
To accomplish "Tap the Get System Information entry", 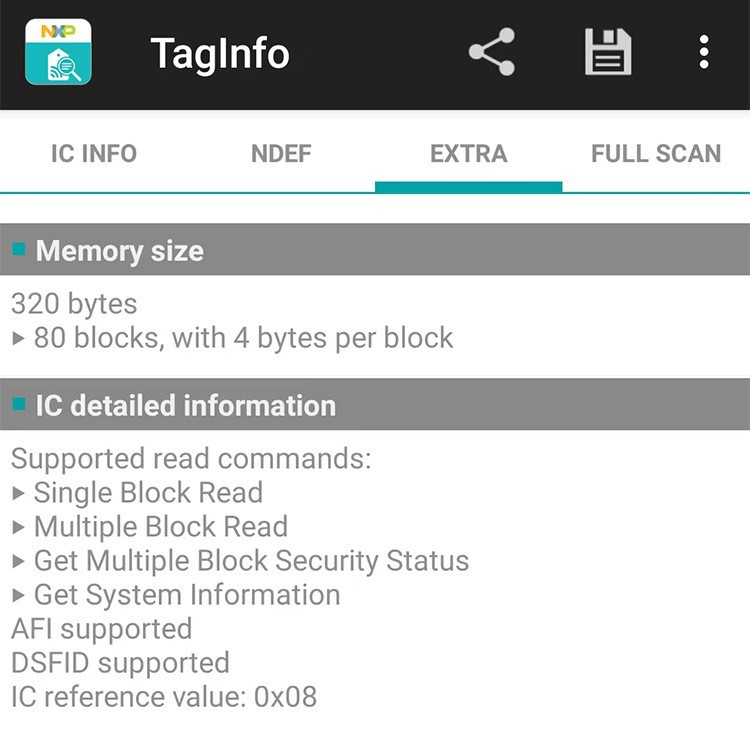I will click(186, 595).
